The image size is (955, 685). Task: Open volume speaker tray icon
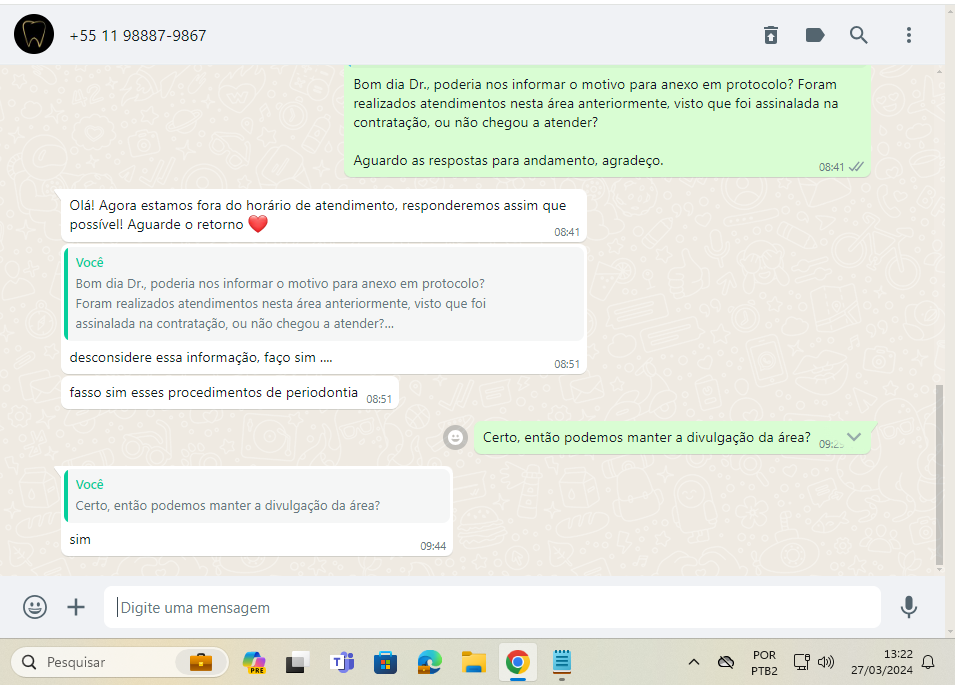pos(826,662)
